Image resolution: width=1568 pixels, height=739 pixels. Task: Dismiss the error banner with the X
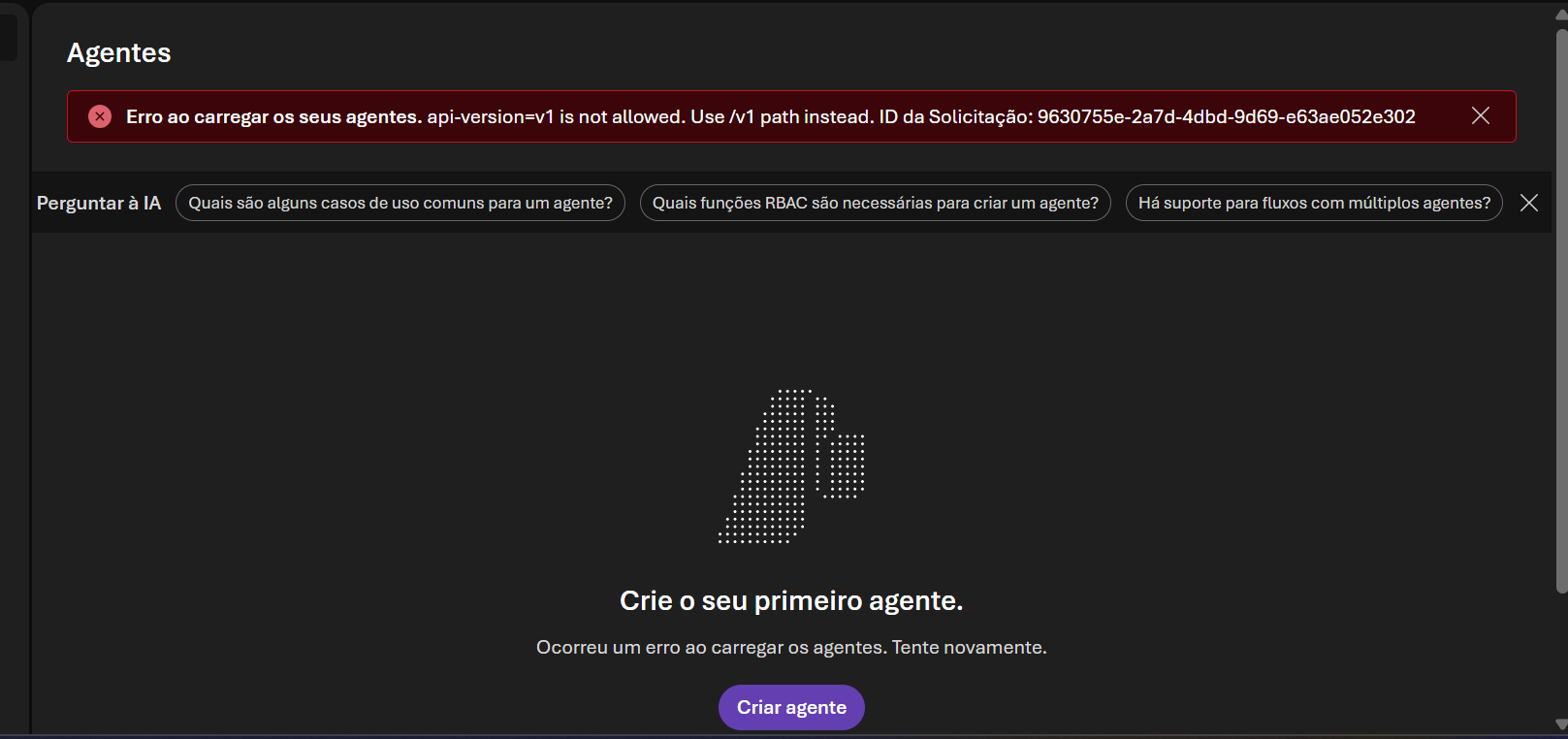point(1481,115)
